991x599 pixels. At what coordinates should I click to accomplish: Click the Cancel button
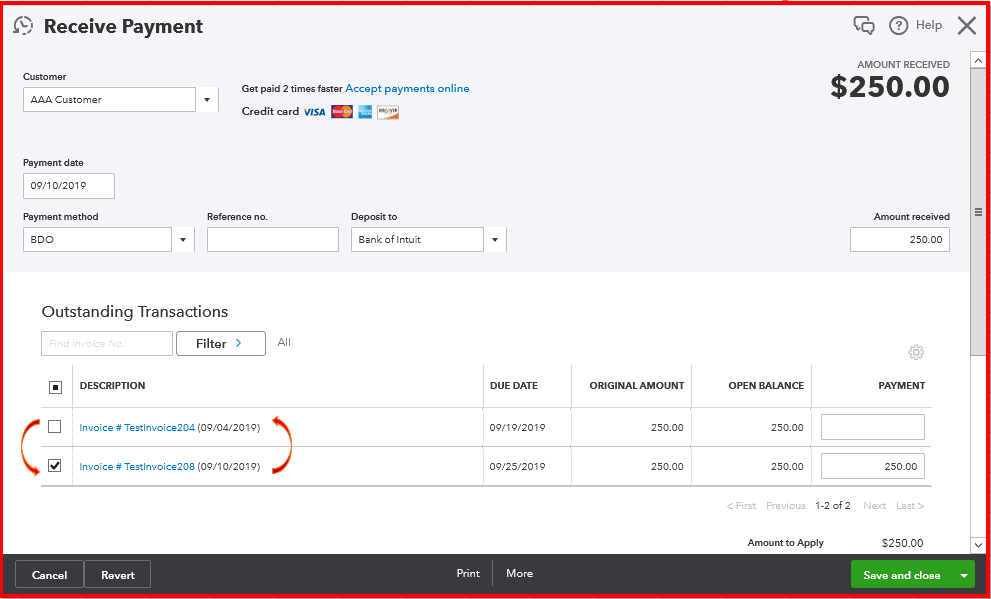coord(49,575)
